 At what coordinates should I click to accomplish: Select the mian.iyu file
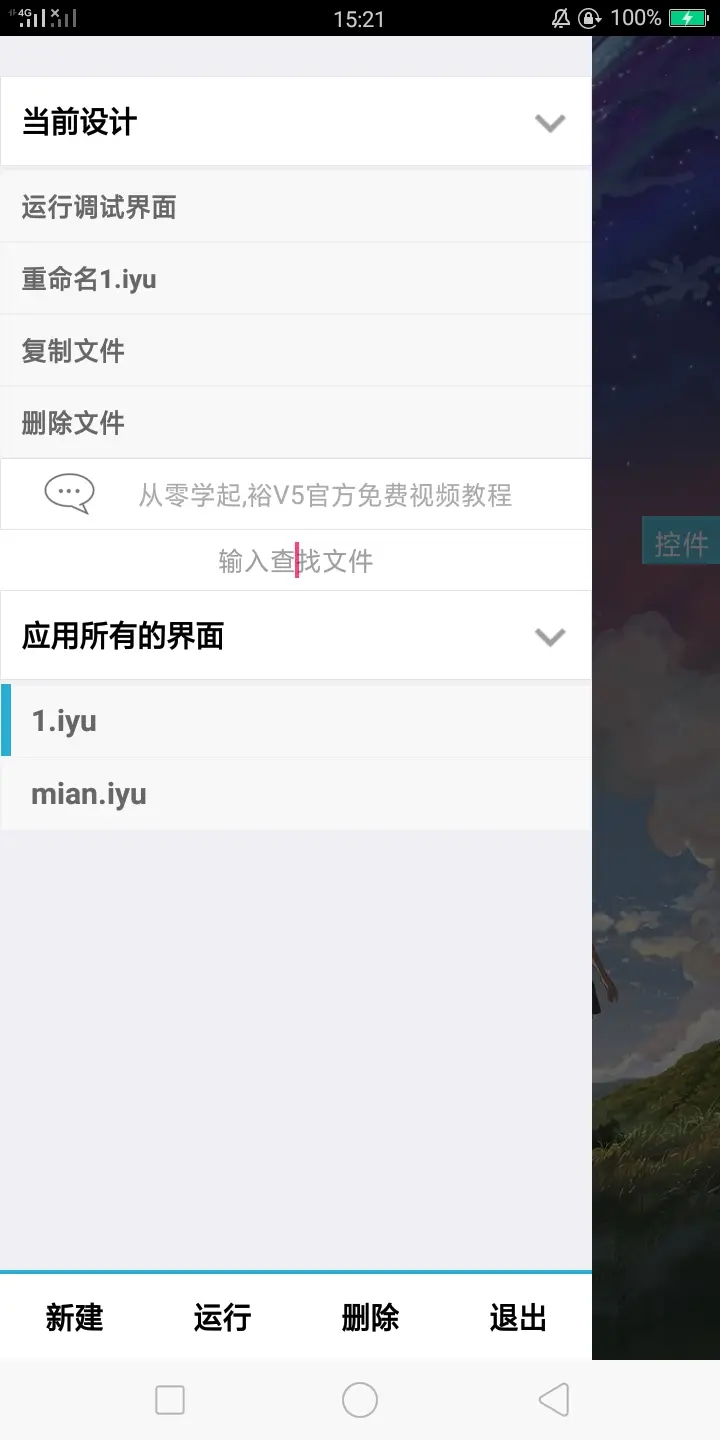pyautogui.click(x=296, y=794)
